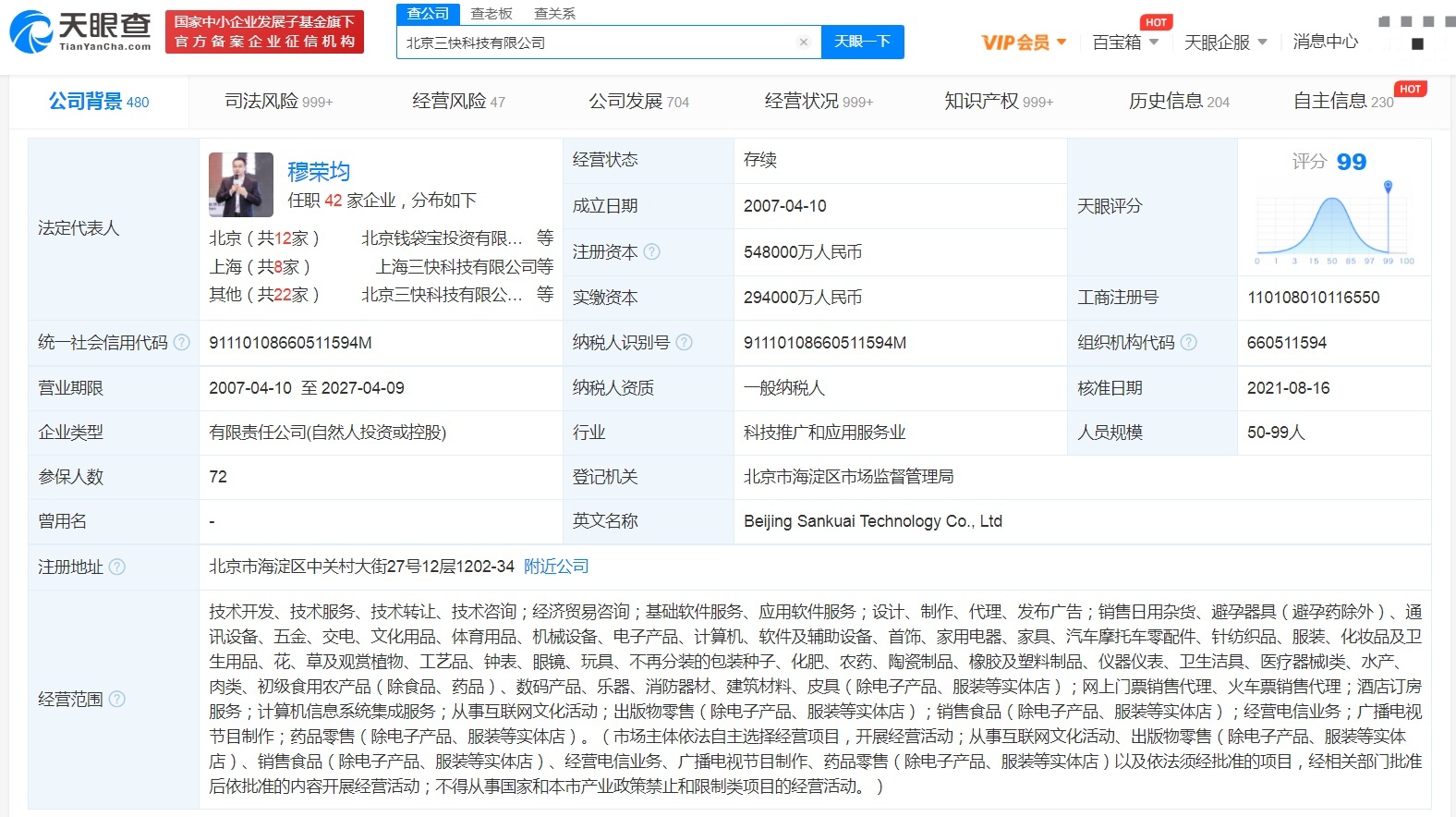Open the 历史信息 tab
This screenshot has height=817, width=1456.
click(1179, 102)
